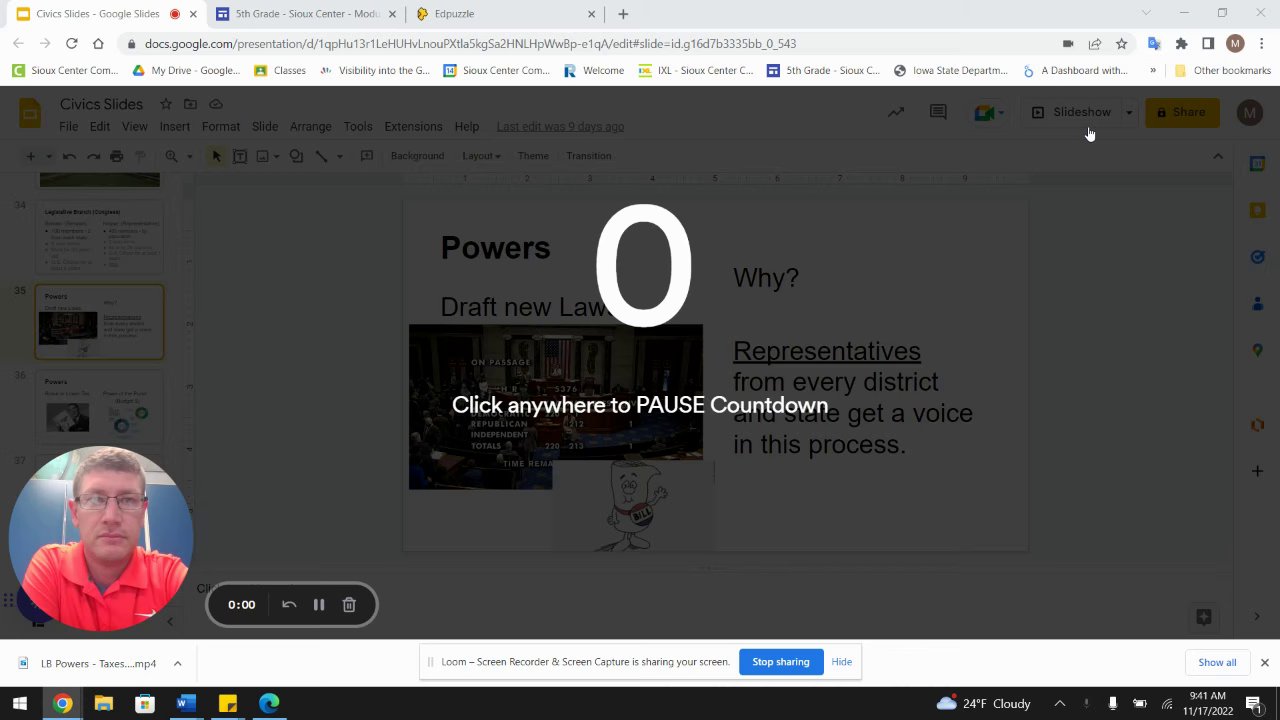Open the Background button

click(x=417, y=156)
